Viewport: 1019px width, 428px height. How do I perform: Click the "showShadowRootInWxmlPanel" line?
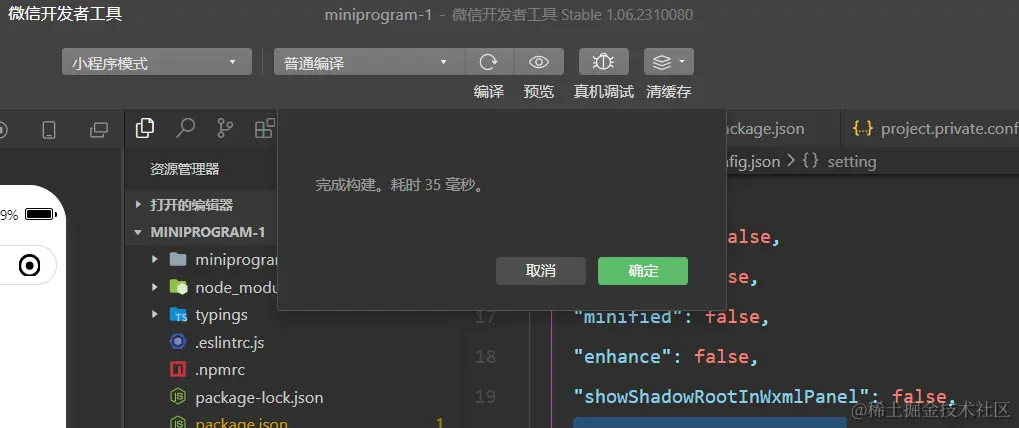click(x=764, y=396)
